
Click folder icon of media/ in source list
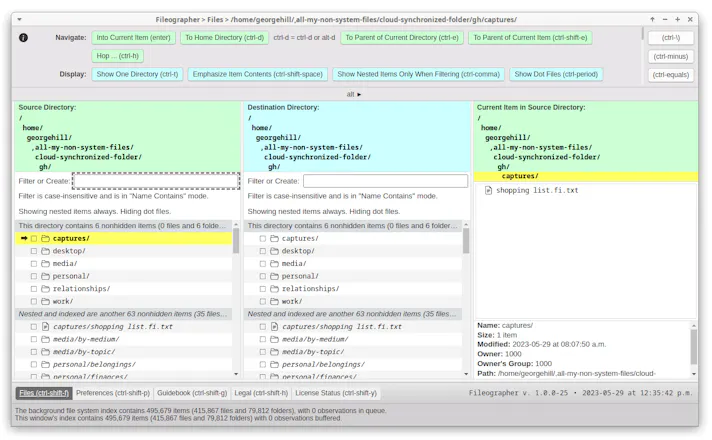click(x=45, y=264)
